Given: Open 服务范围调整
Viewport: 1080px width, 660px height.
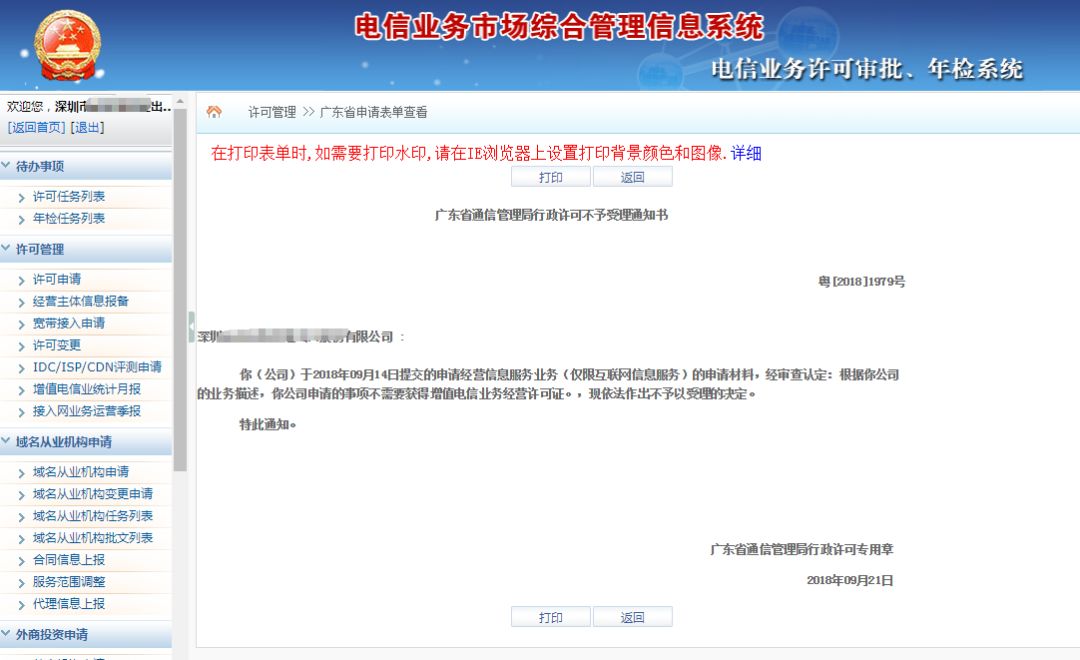Looking at the screenshot, I should [x=69, y=582].
